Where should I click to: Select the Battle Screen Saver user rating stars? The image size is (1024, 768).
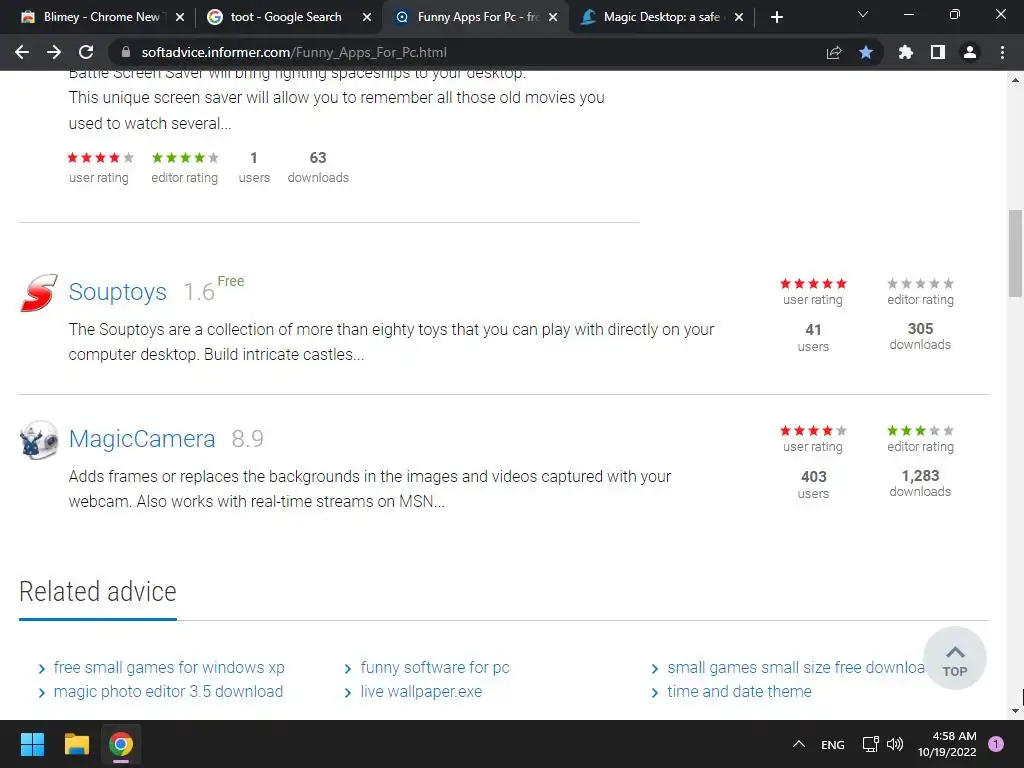(x=101, y=157)
